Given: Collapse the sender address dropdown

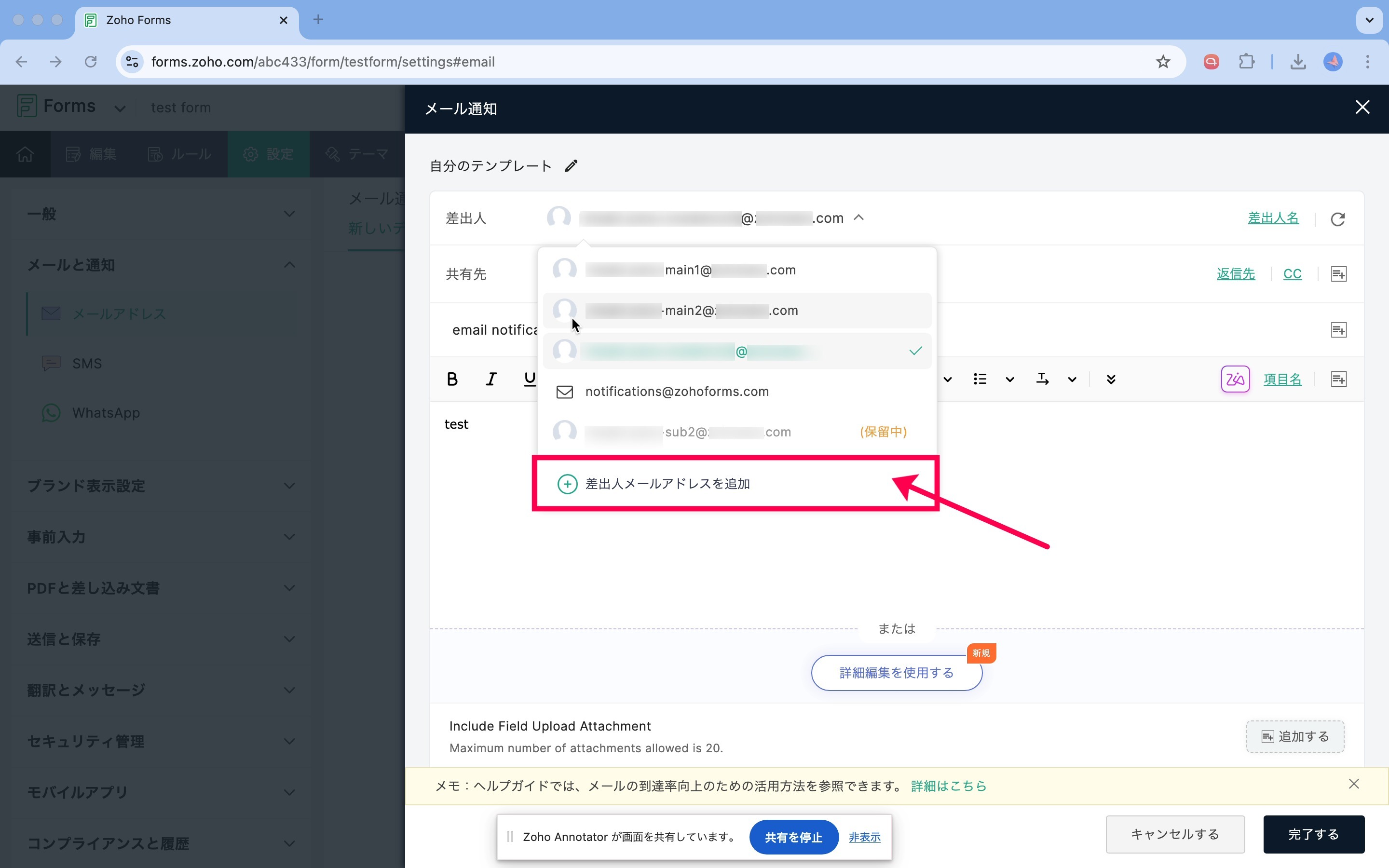Looking at the screenshot, I should tap(858, 217).
